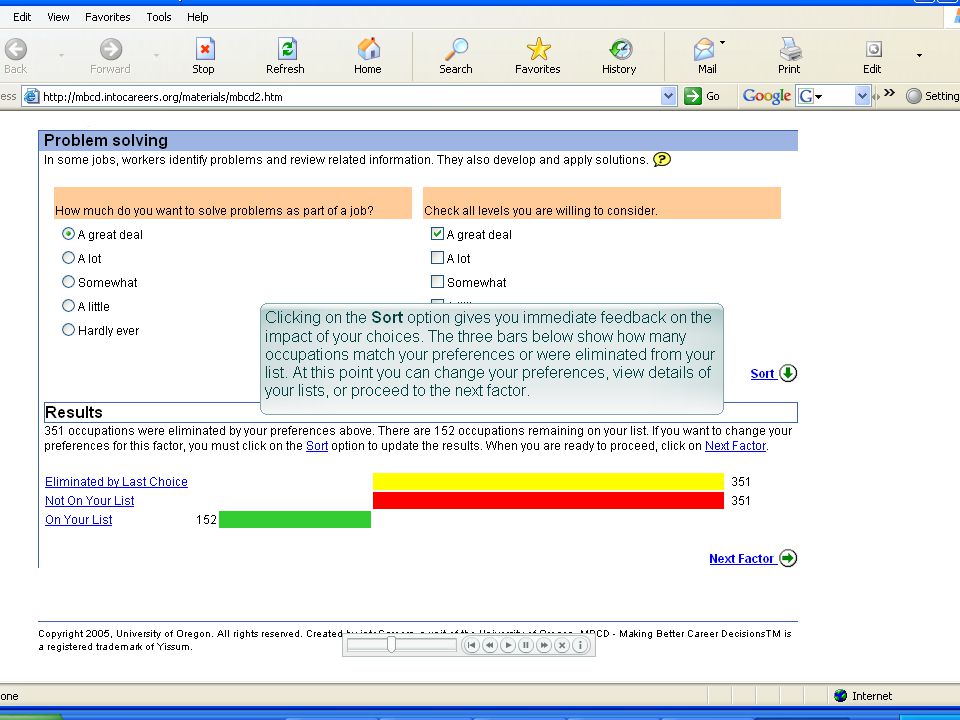Check the 'Somewhat' checkbox
The image size is (960, 720).
tap(437, 282)
